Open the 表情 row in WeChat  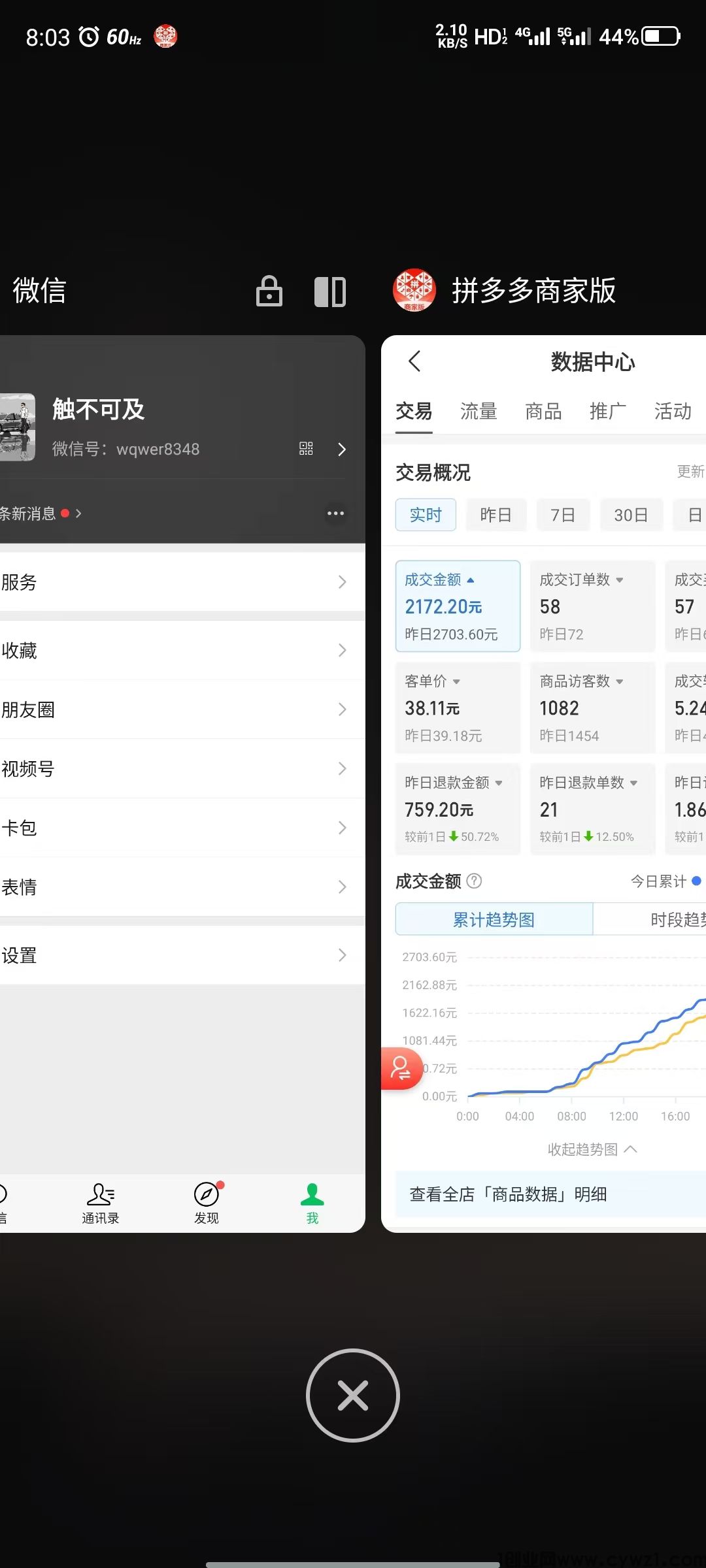coord(182,887)
